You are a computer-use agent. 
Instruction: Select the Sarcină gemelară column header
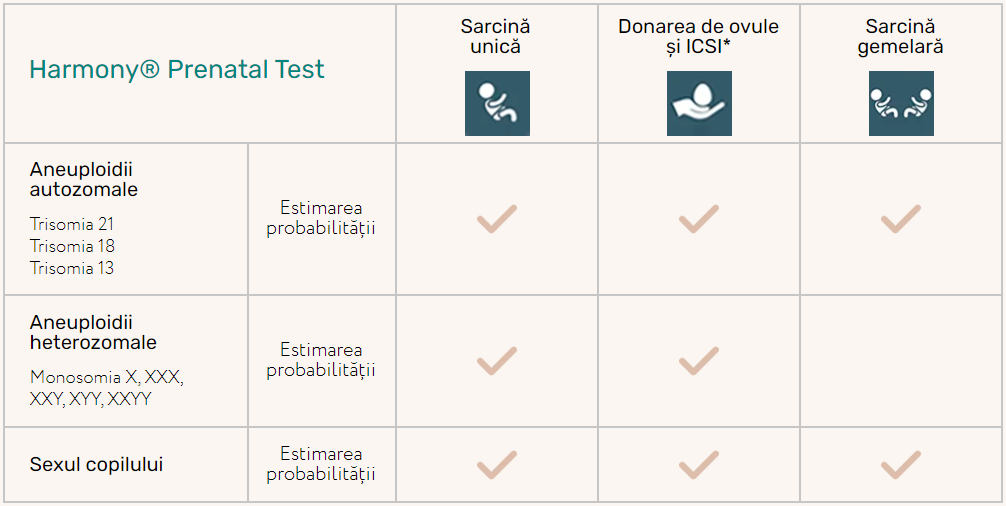[901, 36]
